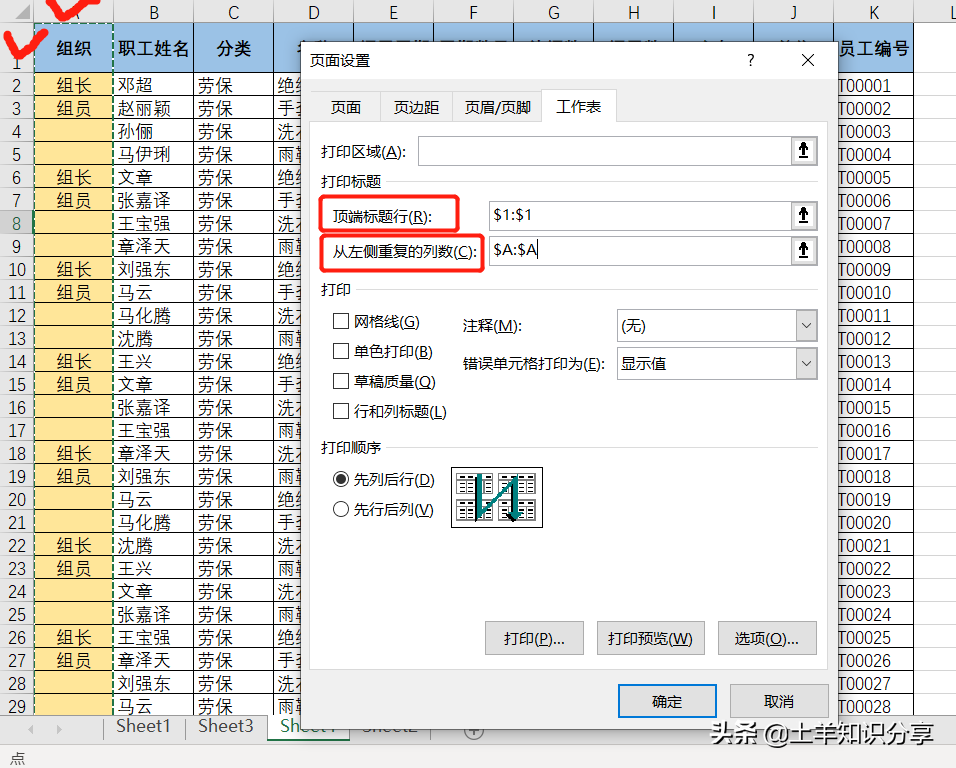The width and height of the screenshot is (956, 768).
Task: Select the 工作表 tab
Action: coord(579,107)
